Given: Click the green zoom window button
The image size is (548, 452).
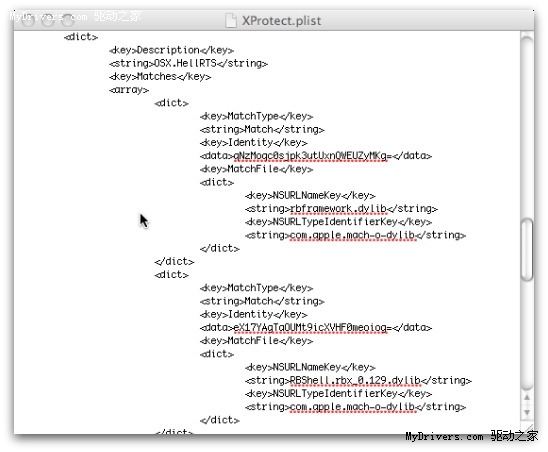Looking at the screenshot, I should (x=68, y=21).
